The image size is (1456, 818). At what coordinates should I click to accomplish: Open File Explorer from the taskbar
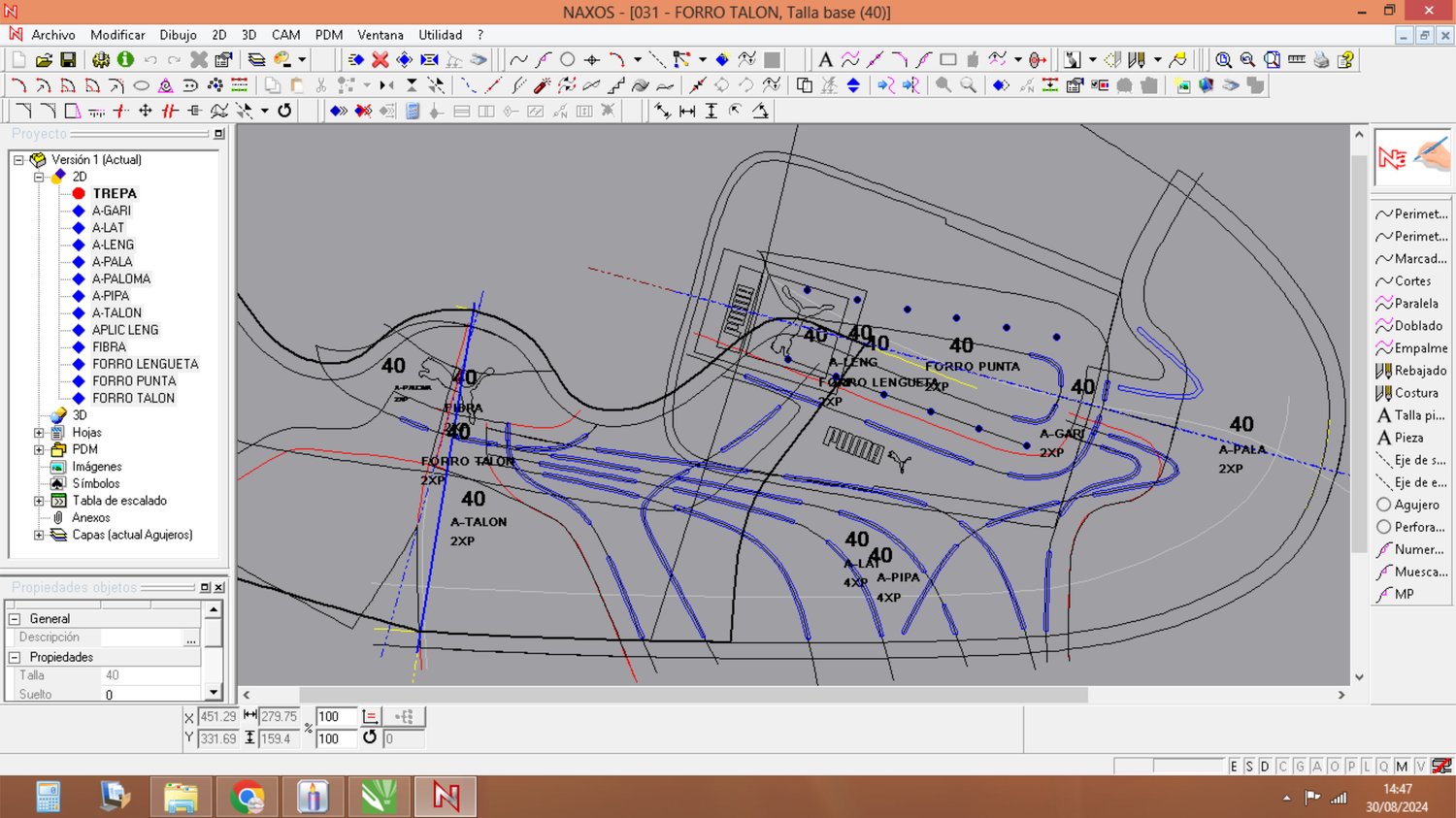tap(181, 798)
